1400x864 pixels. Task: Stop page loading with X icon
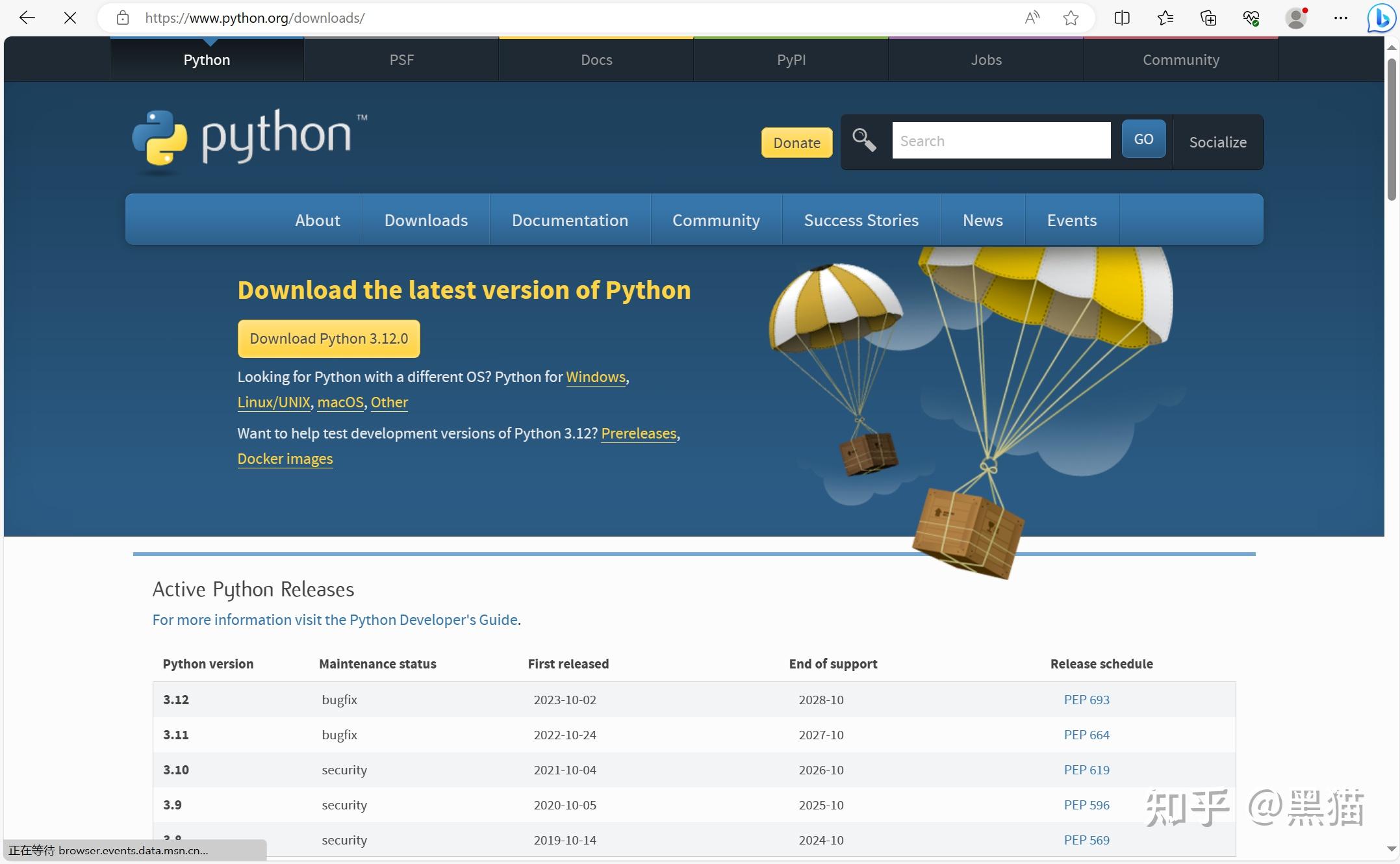coord(70,18)
